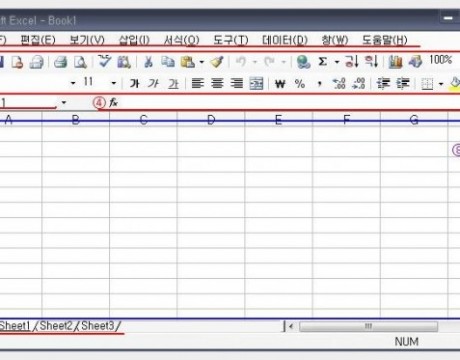Switch to the Sheet2 tab
Viewport: 460px width, 360px height.
55,326
